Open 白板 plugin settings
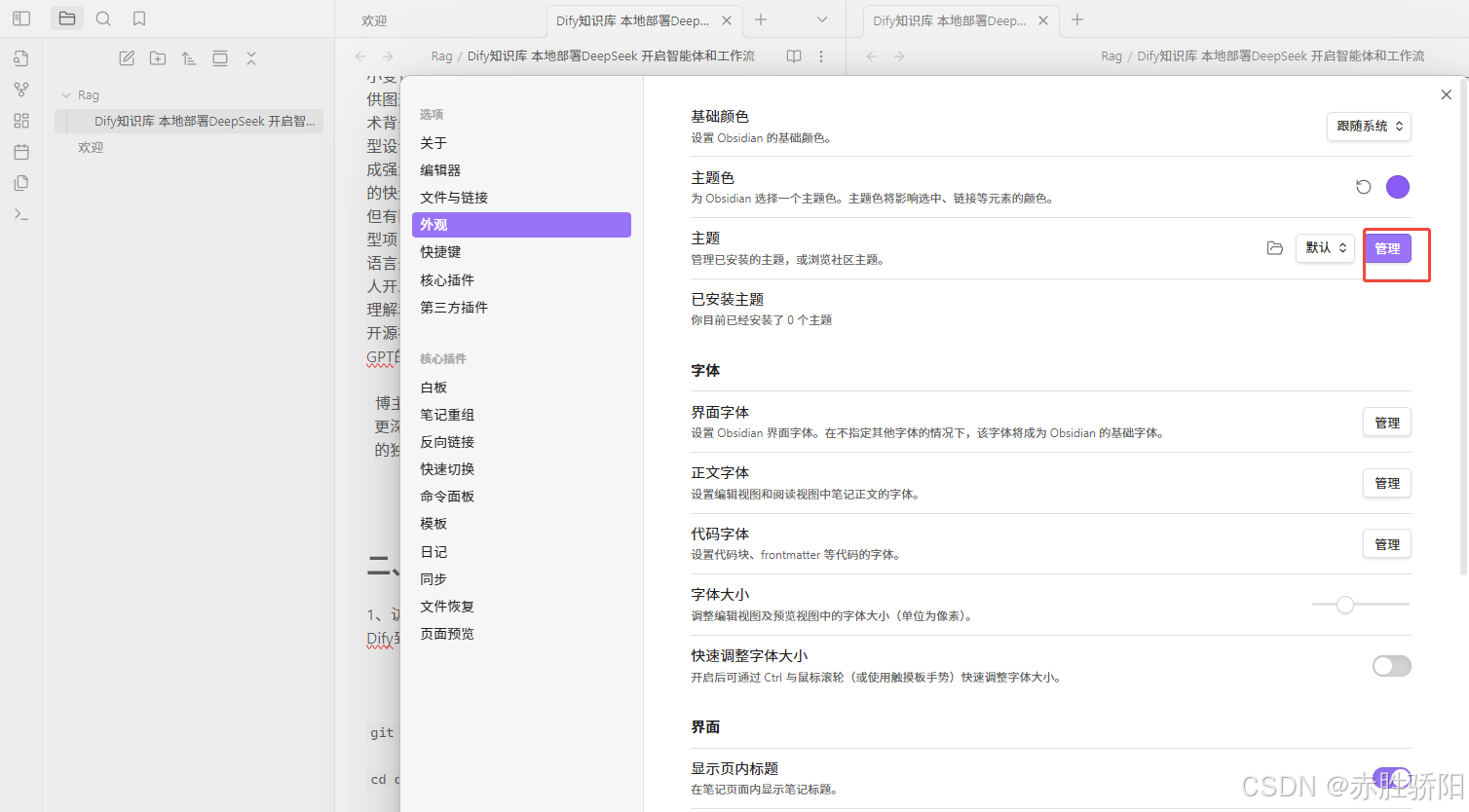This screenshot has height=812, width=1469. 521,388
